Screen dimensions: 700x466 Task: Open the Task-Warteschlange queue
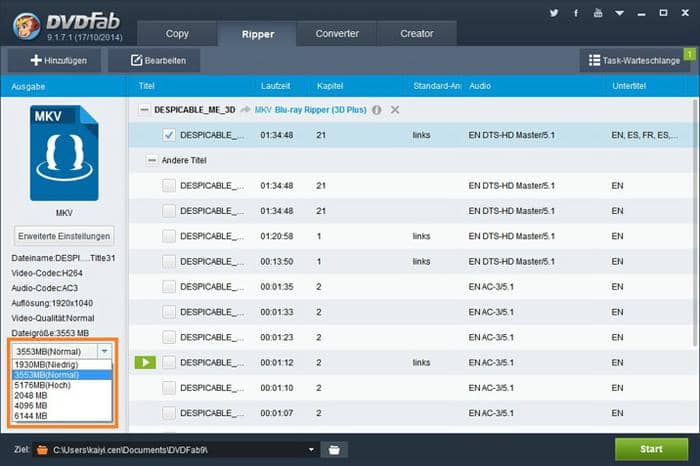(634, 60)
